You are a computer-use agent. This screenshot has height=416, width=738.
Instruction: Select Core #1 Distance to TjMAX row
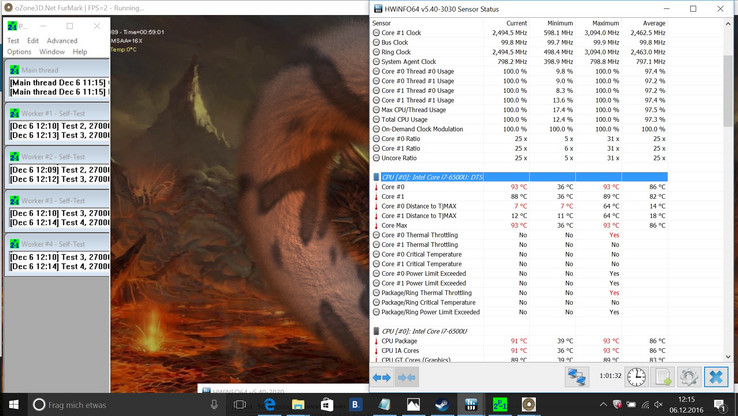tap(520, 216)
